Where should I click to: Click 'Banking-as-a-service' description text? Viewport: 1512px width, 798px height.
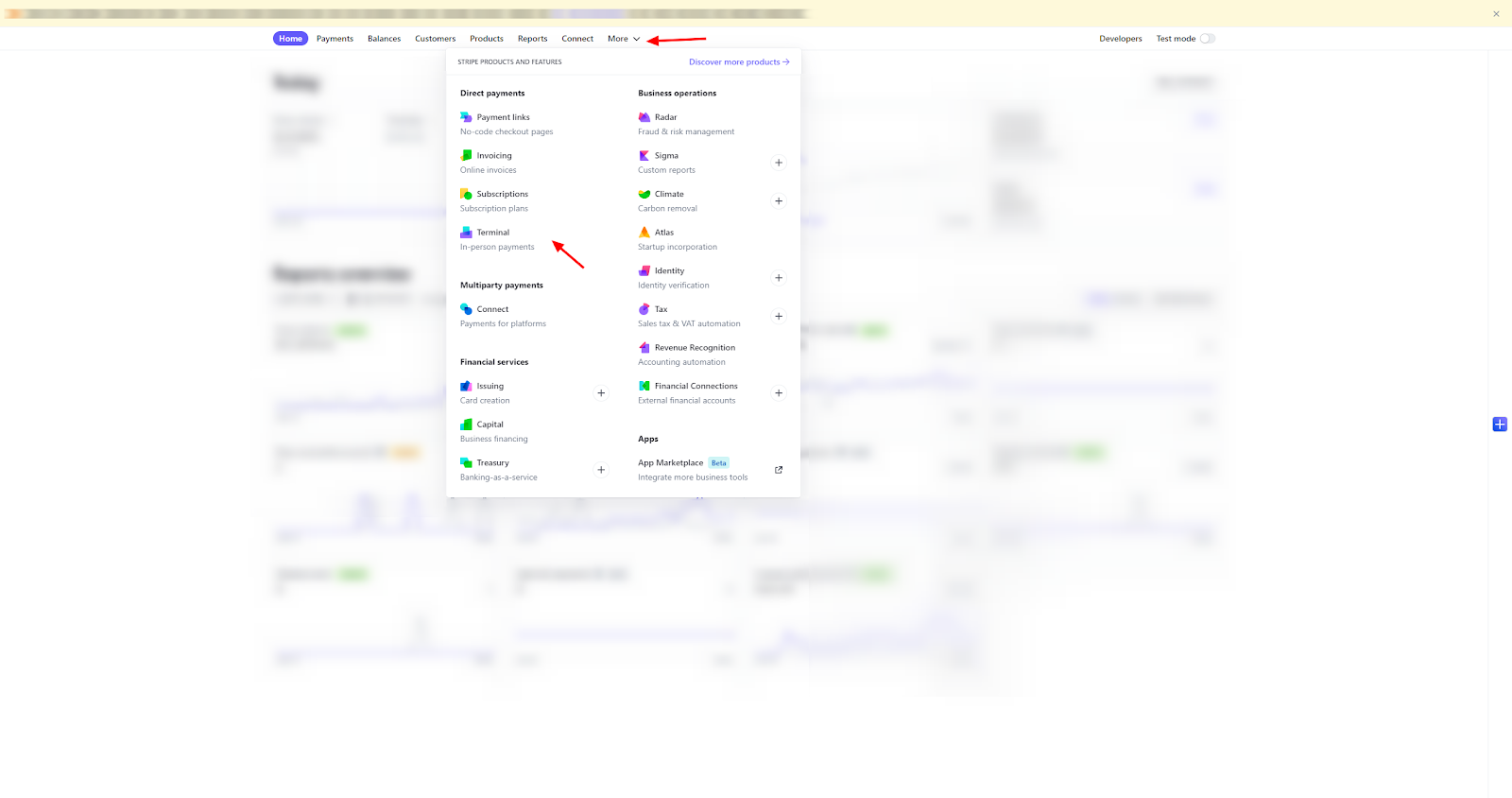point(499,477)
